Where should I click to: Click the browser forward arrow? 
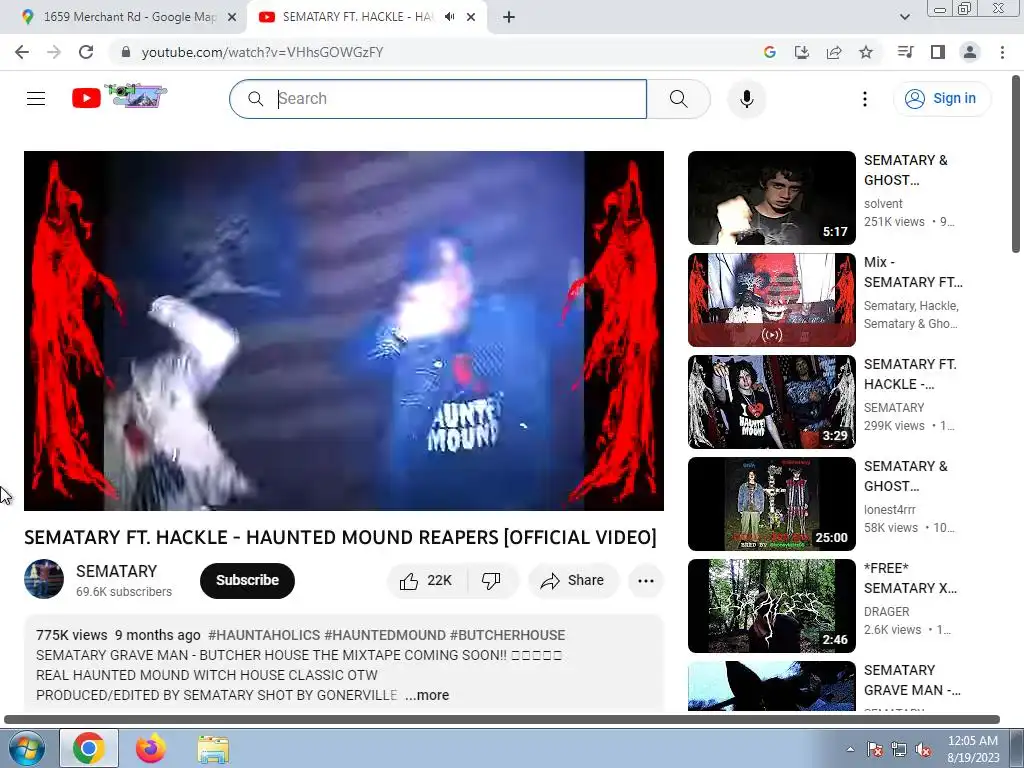point(54,52)
